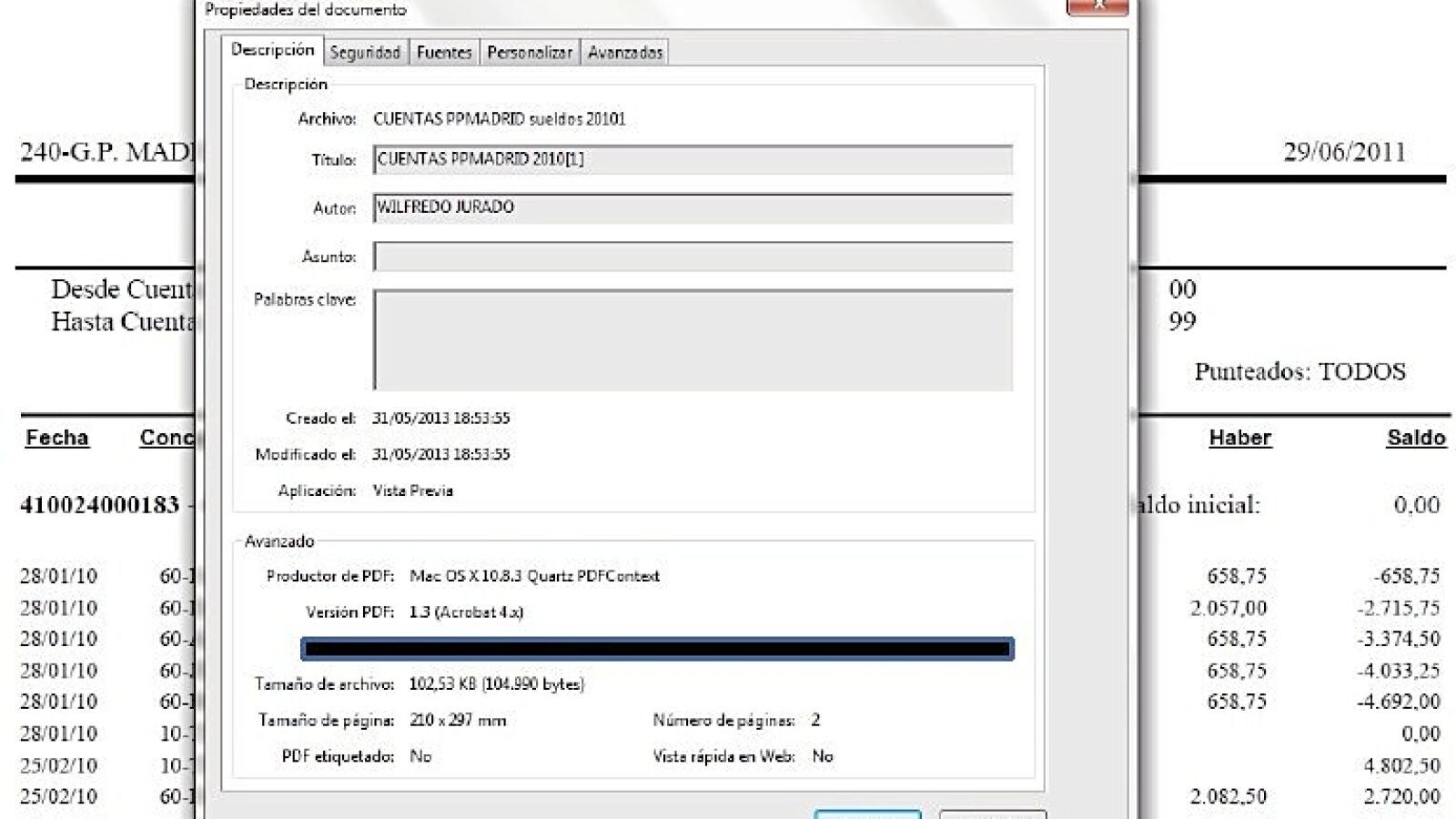Image resolution: width=1456 pixels, height=819 pixels.
Task: Click into the Título text field
Action: 692,159
